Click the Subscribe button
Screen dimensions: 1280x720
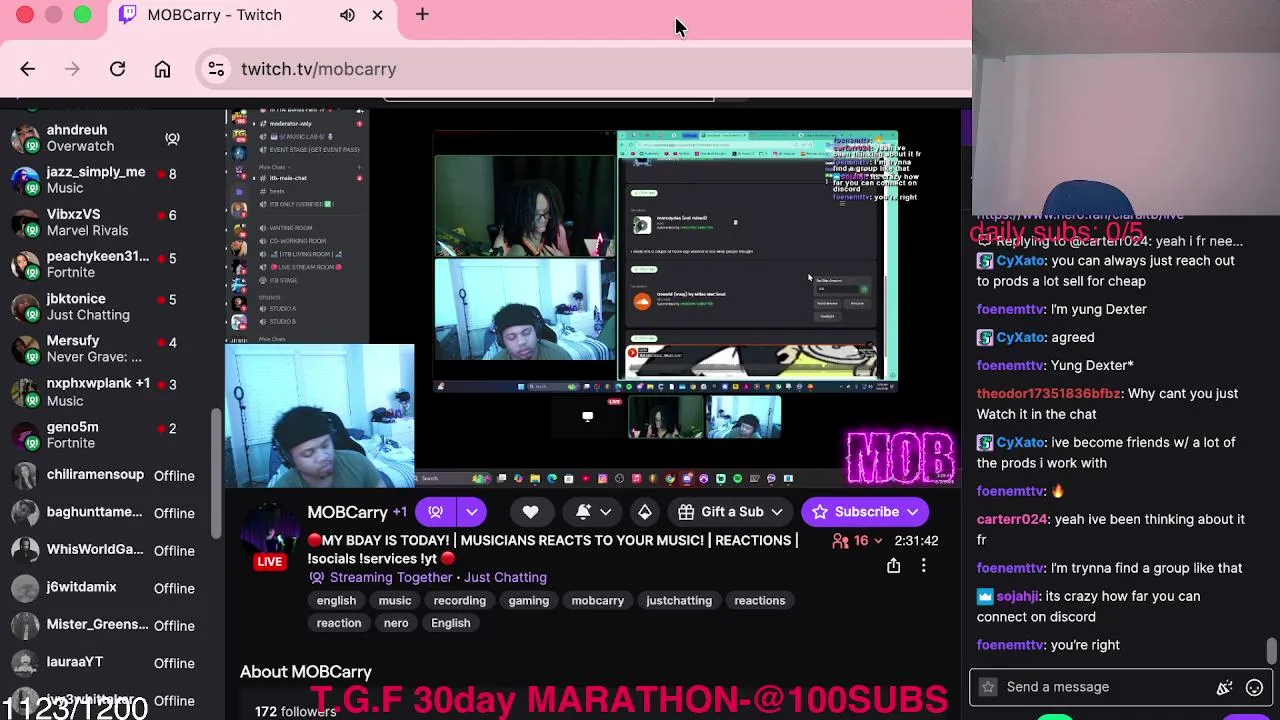tap(865, 512)
